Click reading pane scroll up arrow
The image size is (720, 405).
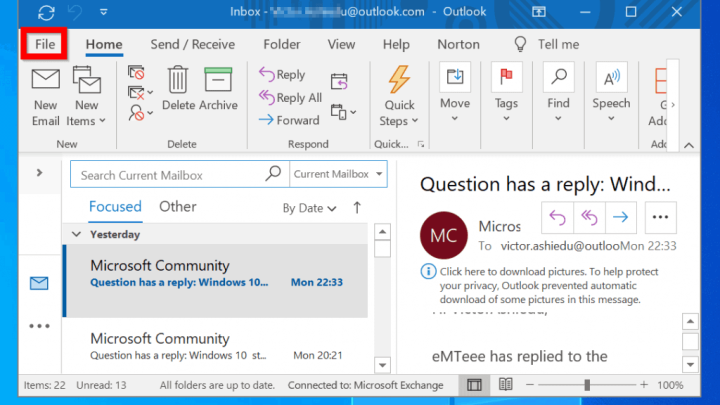(690, 321)
